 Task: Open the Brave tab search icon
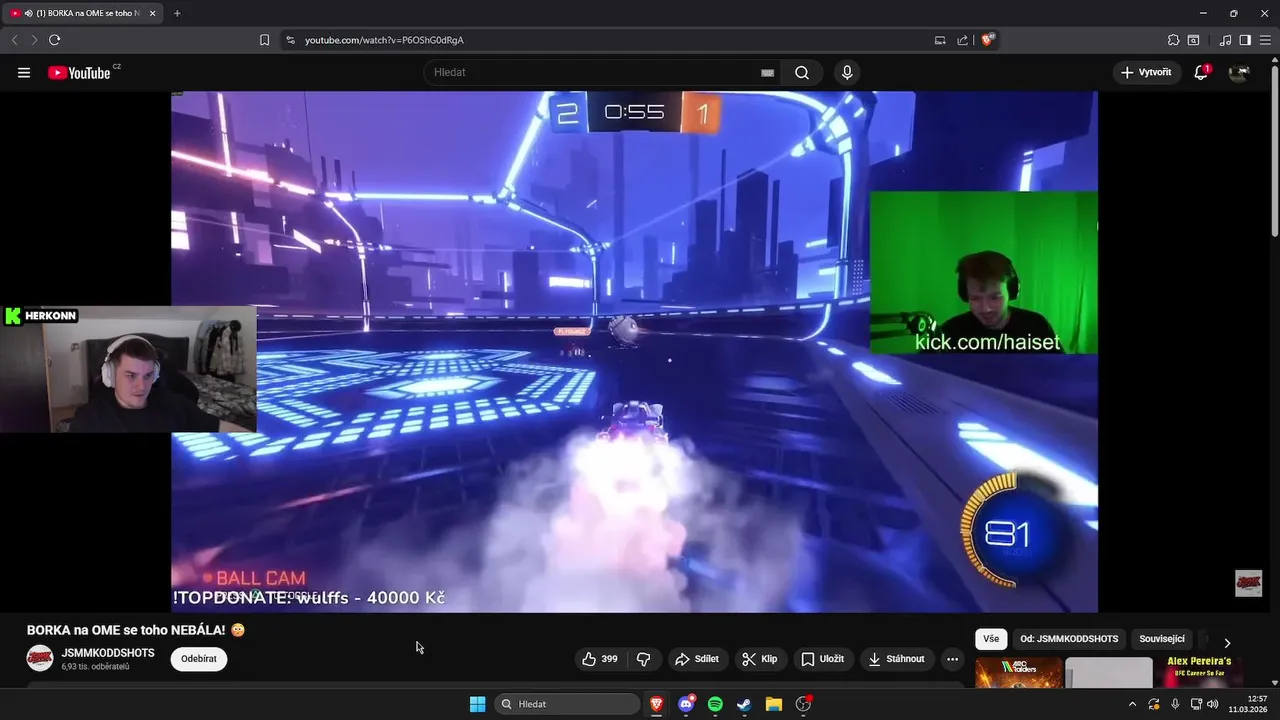coord(1193,40)
